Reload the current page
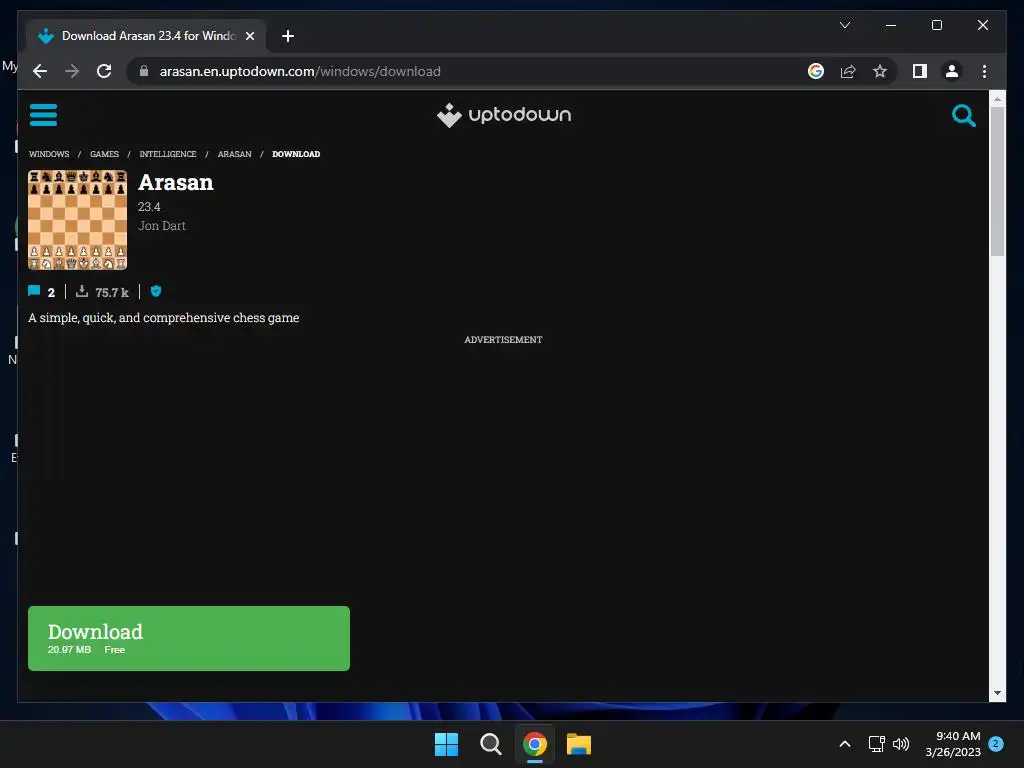The height and width of the screenshot is (768, 1024). (x=104, y=71)
